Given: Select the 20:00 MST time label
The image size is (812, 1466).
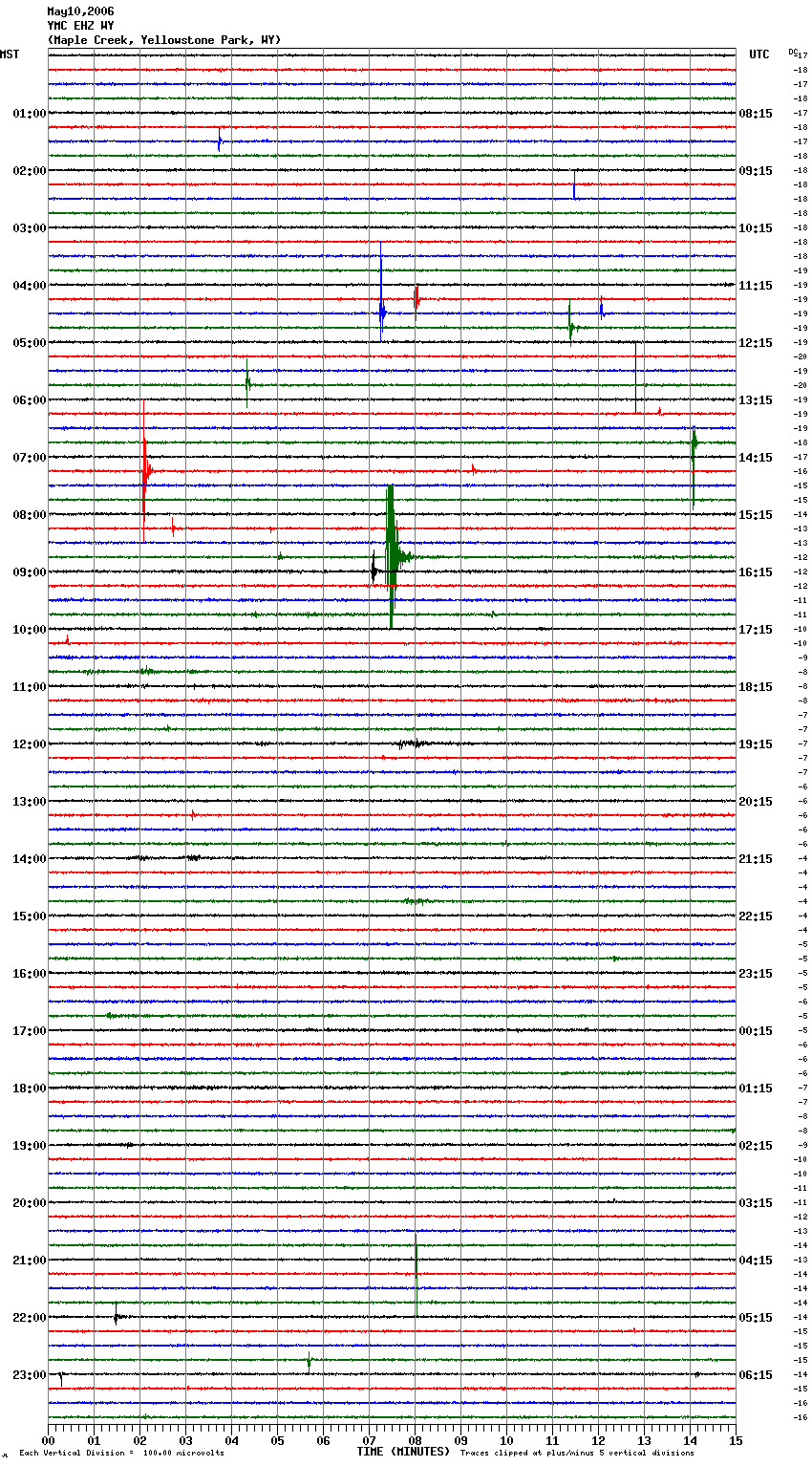Looking at the screenshot, I should pyautogui.click(x=30, y=1203).
